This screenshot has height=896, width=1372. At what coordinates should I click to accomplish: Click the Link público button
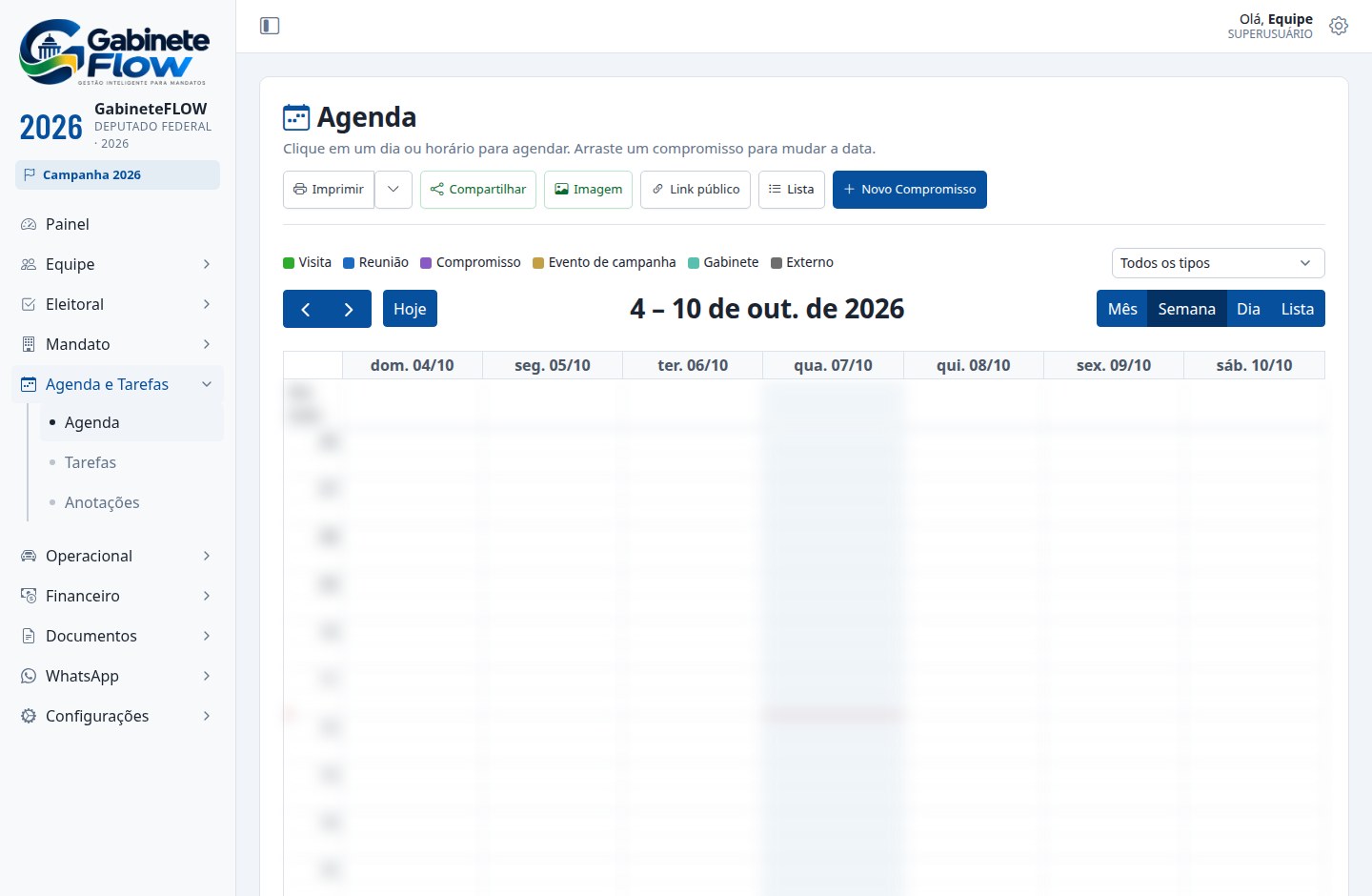(696, 189)
